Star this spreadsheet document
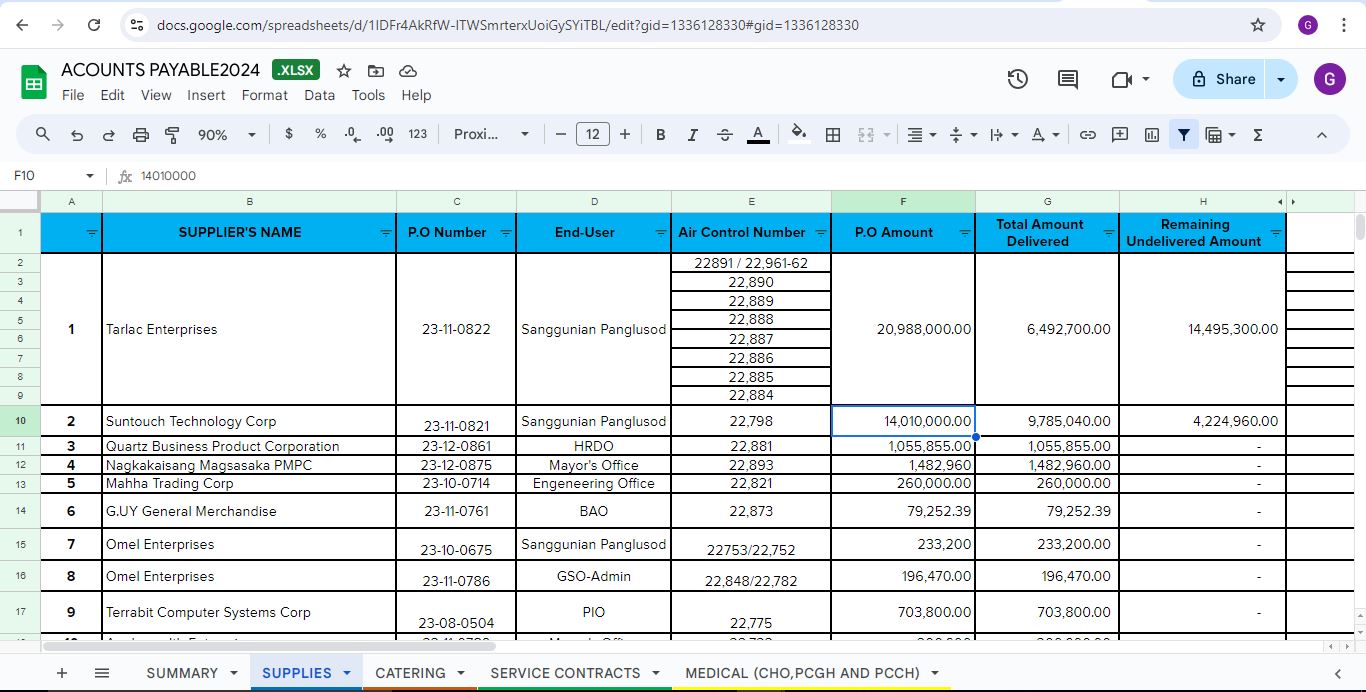 [x=344, y=70]
